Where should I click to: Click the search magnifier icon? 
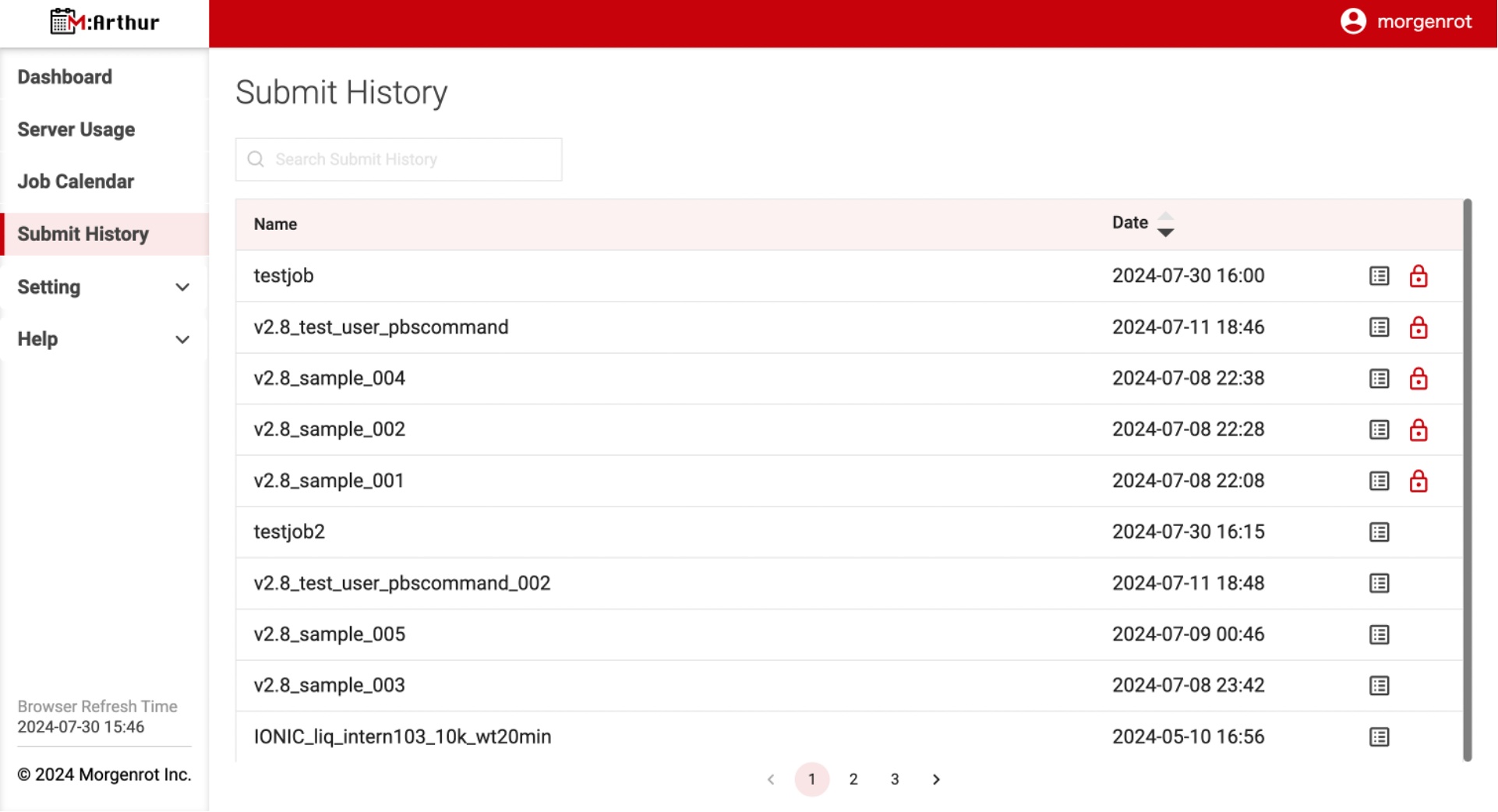(x=256, y=160)
